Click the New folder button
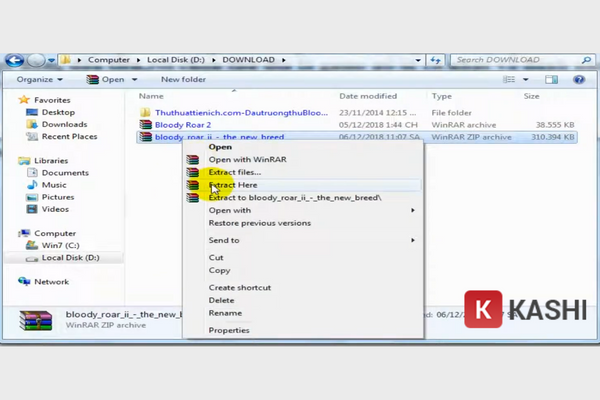The width and height of the screenshot is (600, 400). [x=183, y=79]
